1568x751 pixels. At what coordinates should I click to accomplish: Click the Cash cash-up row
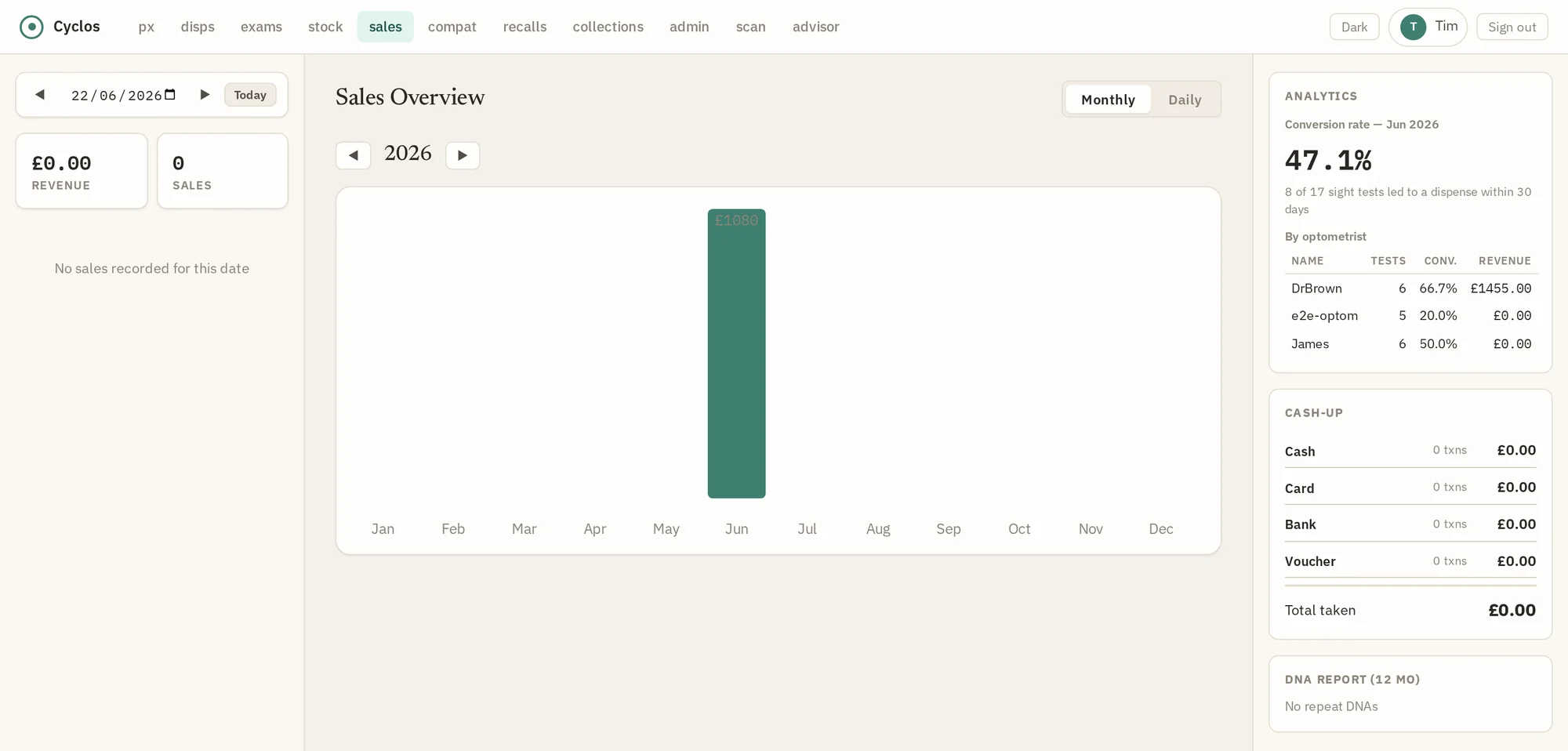click(x=1410, y=451)
